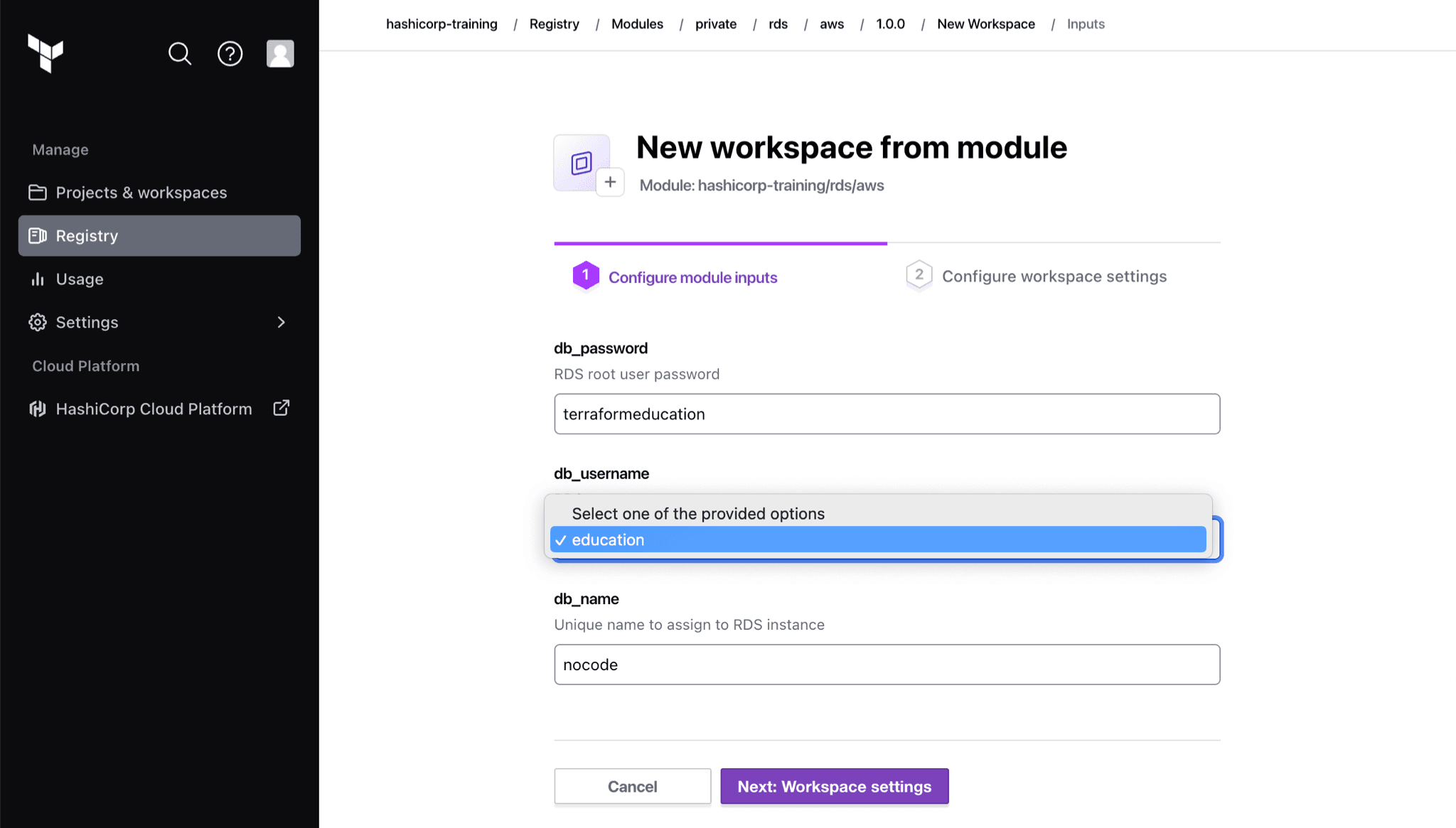Click the module workspace icon near the title
The height and width of the screenshot is (828, 1456).
(582, 163)
